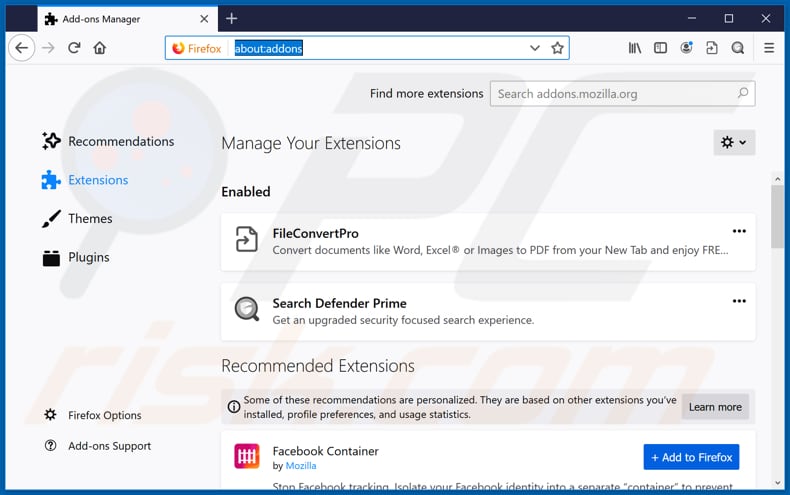Open Firefox Options link
Screen dimensions: 790x495
(93, 415)
